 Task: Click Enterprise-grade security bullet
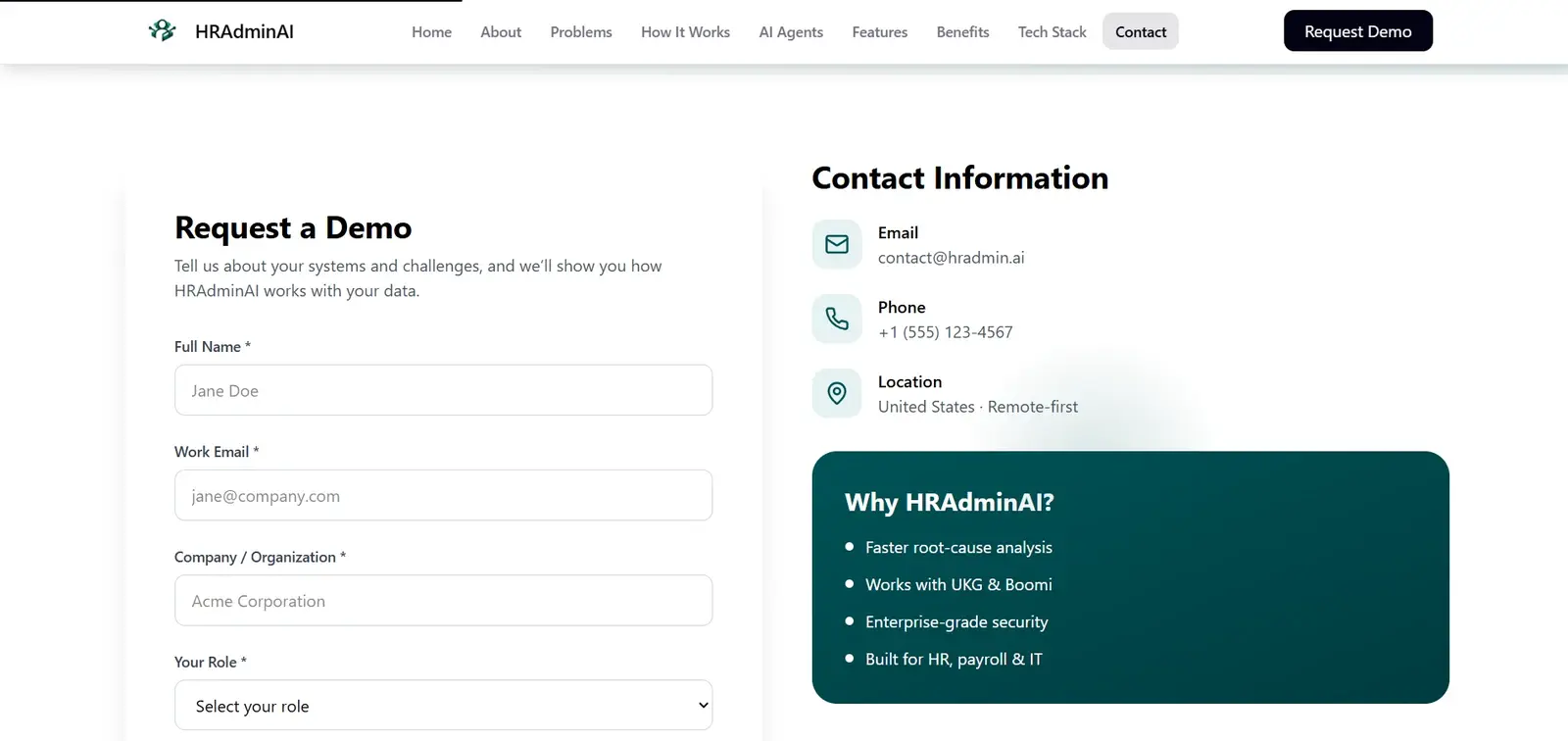pos(956,621)
